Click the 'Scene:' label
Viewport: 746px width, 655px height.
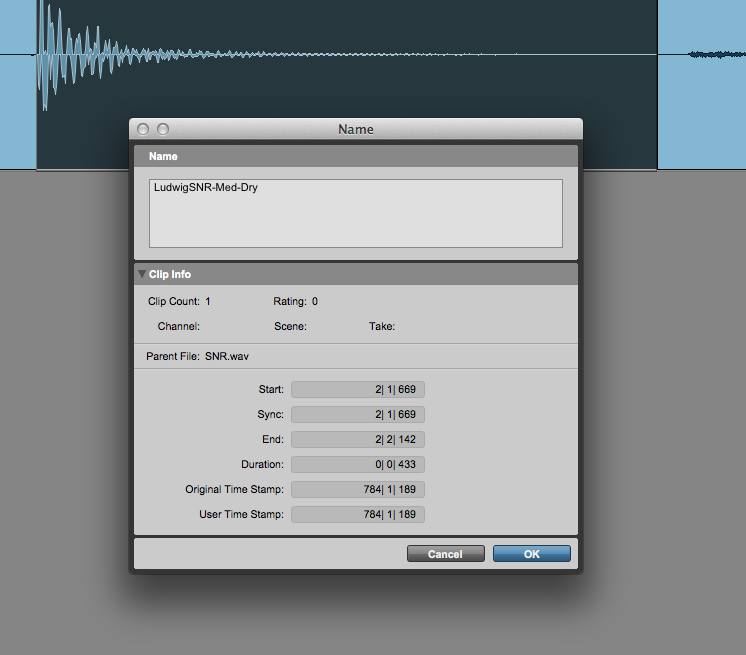point(290,326)
